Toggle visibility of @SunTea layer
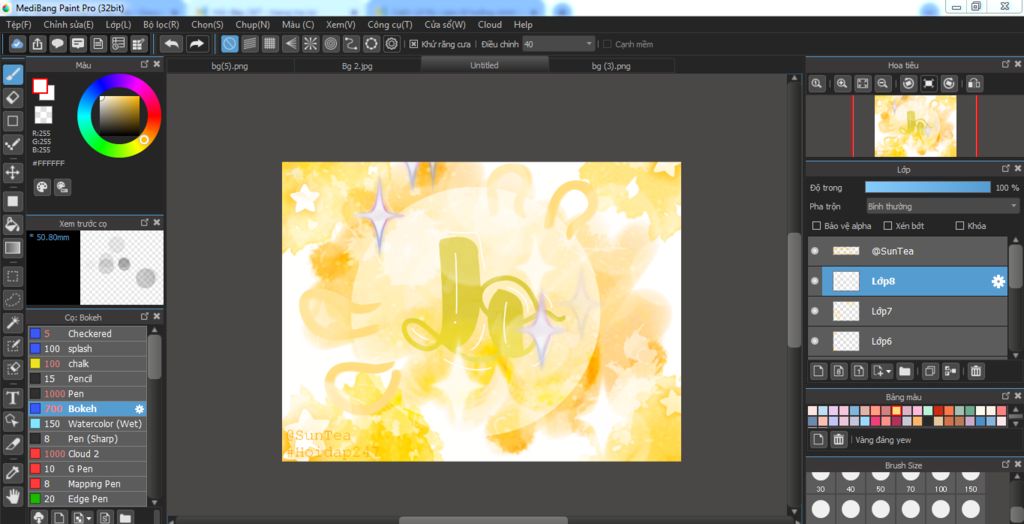Screen dimensions: 1024x524 tap(814, 251)
